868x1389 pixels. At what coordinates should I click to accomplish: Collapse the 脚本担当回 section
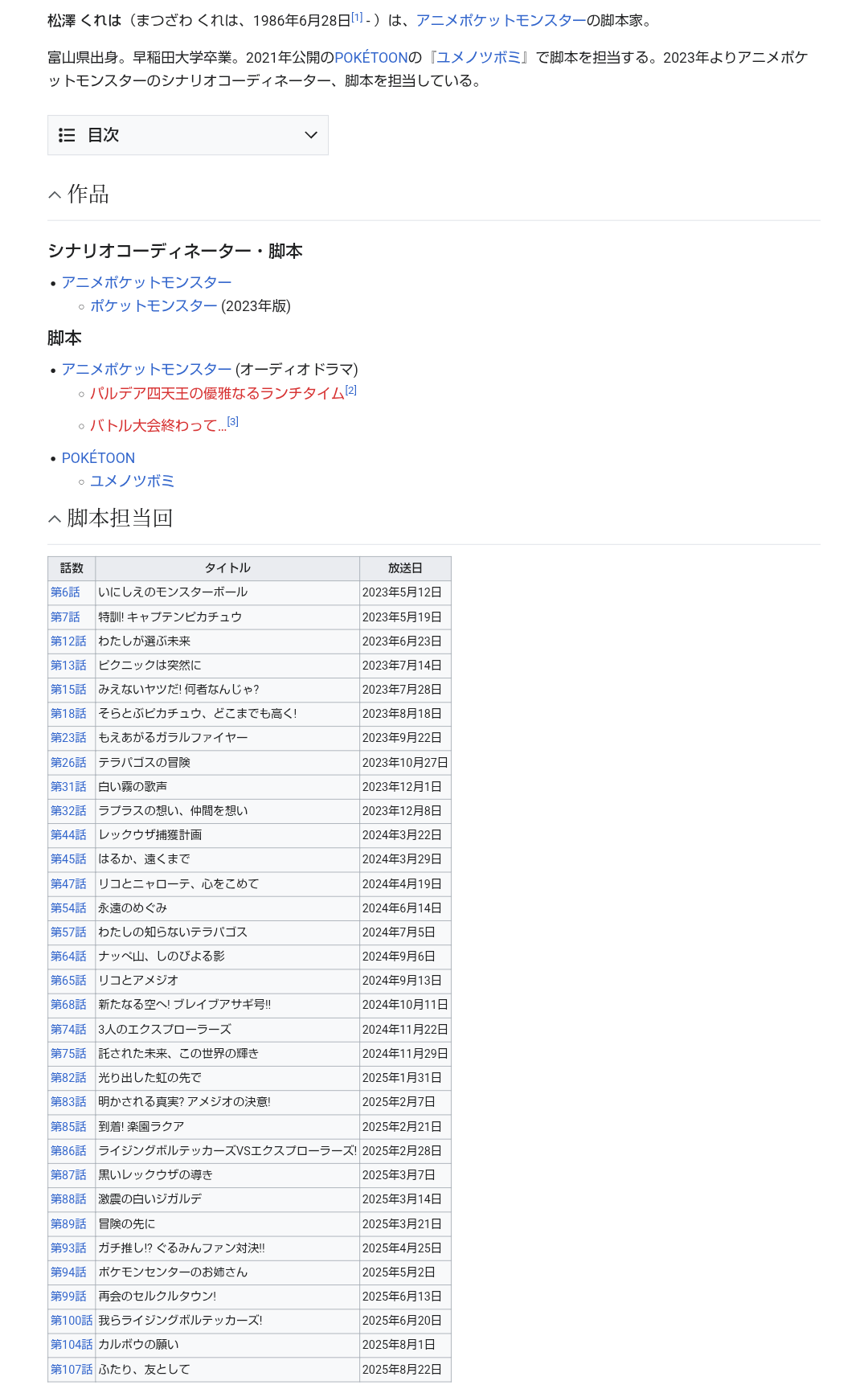click(55, 518)
